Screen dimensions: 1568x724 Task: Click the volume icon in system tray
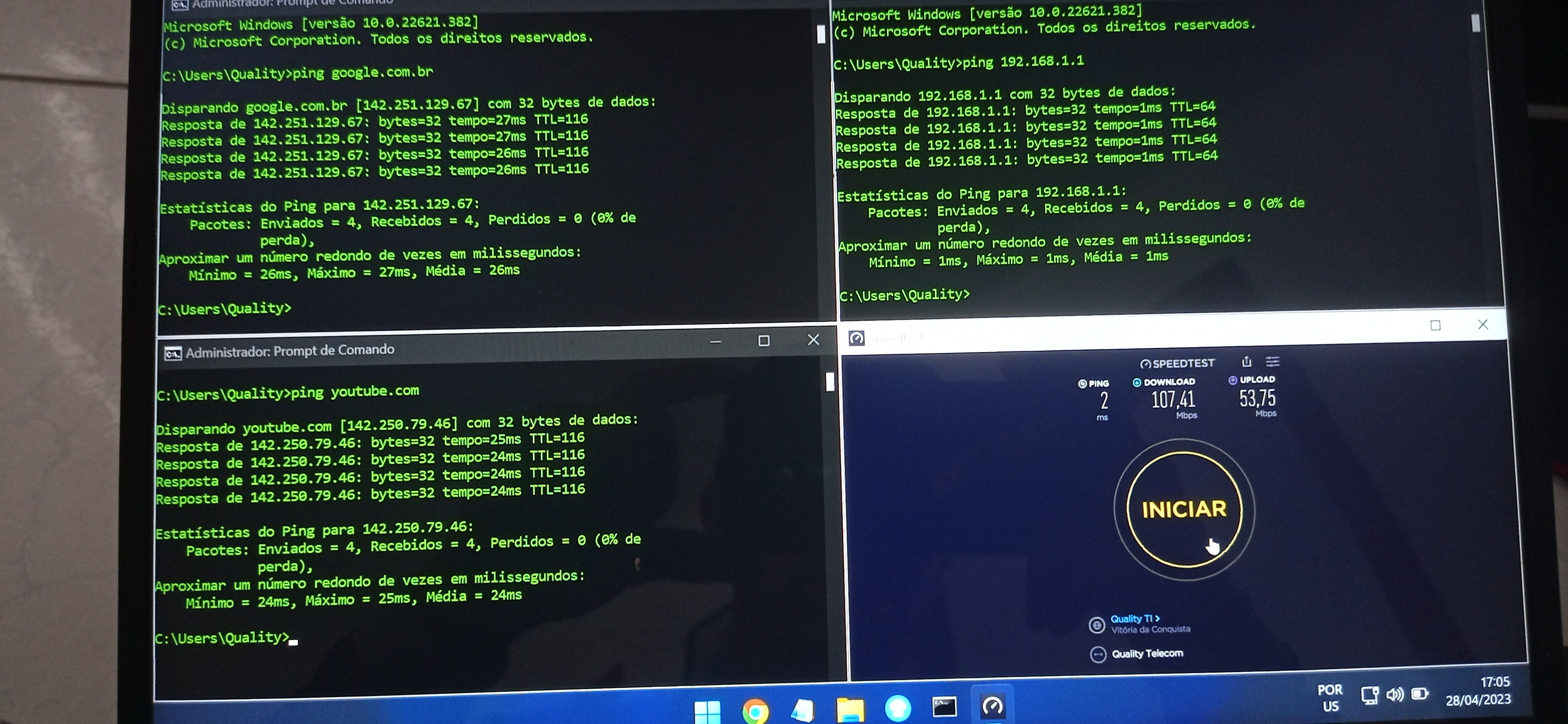point(1394,694)
